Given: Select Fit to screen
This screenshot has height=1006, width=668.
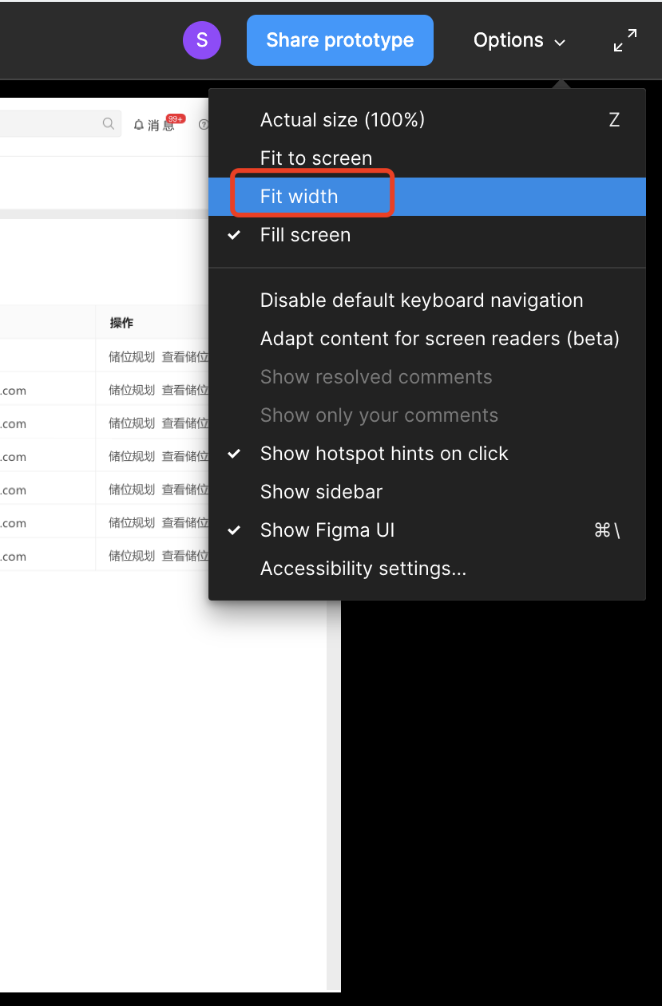Looking at the screenshot, I should click(316, 158).
